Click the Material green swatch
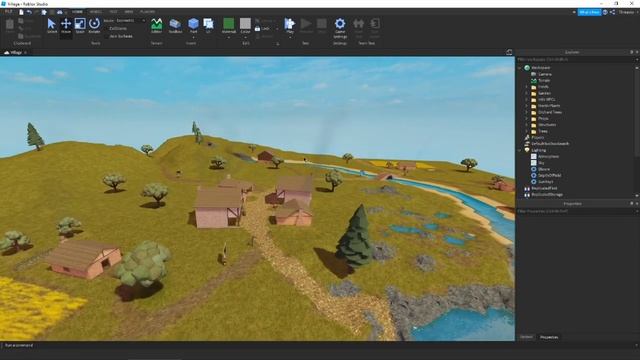This screenshot has width=640, height=360. click(x=229, y=23)
